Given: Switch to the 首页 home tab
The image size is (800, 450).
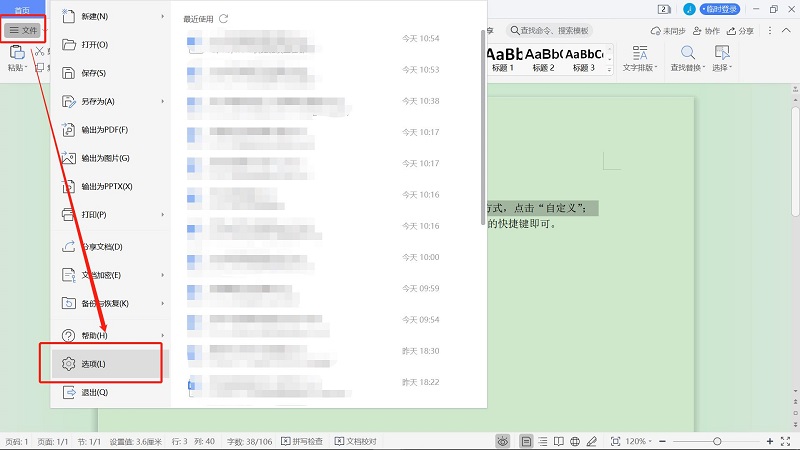Looking at the screenshot, I should [x=21, y=10].
